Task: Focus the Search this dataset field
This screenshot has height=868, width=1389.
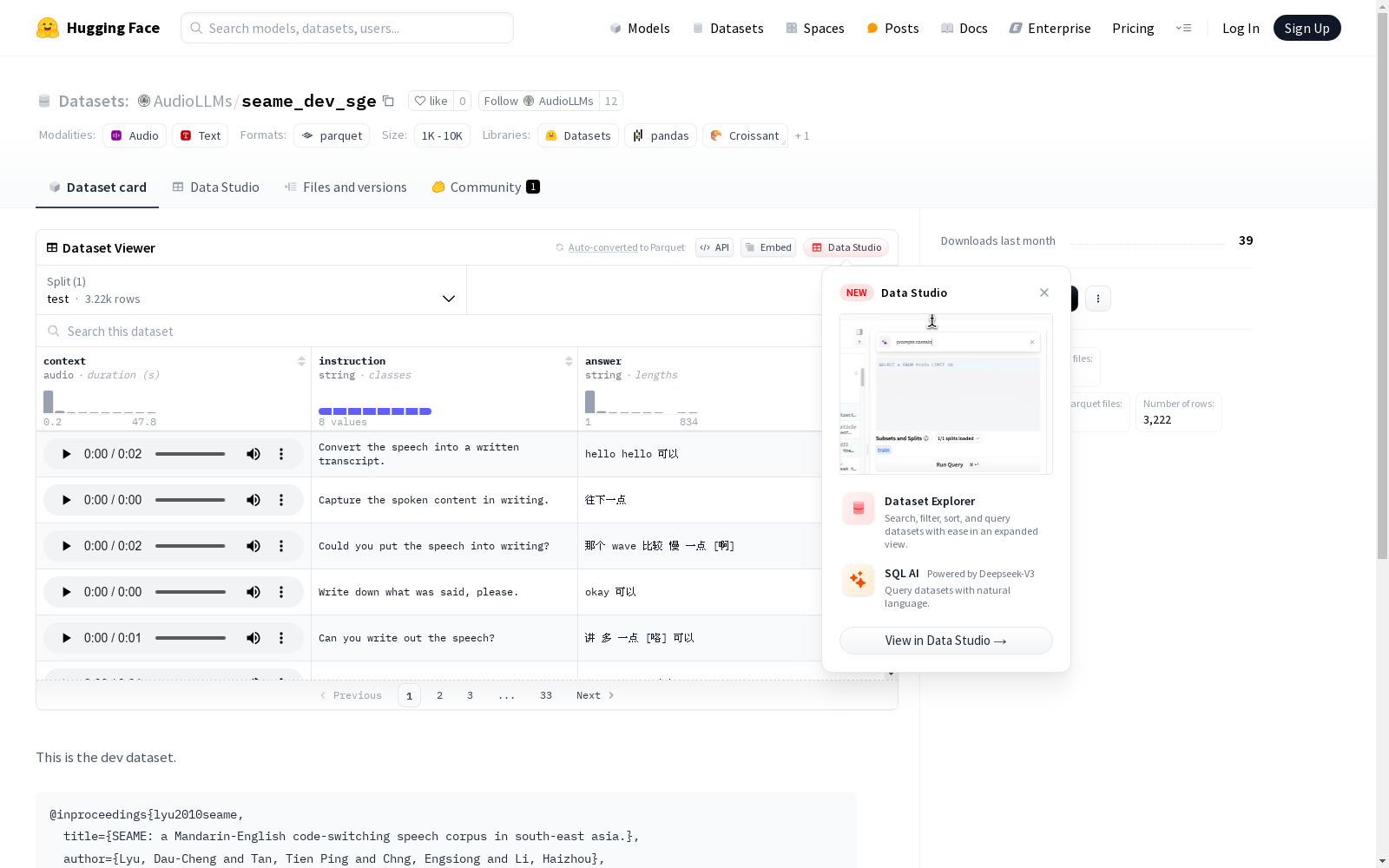Action: coord(430,331)
